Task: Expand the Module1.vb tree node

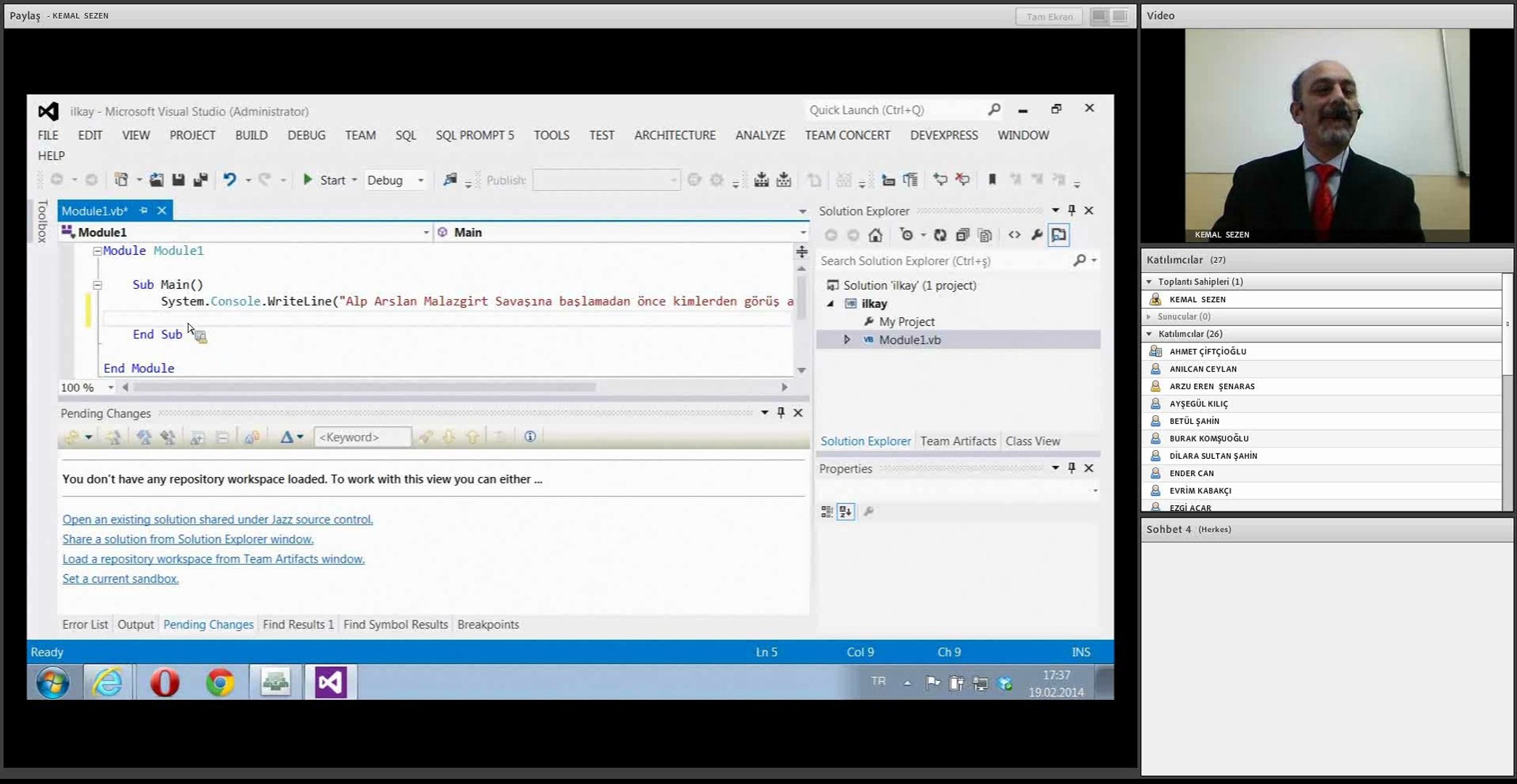Action: coord(847,340)
